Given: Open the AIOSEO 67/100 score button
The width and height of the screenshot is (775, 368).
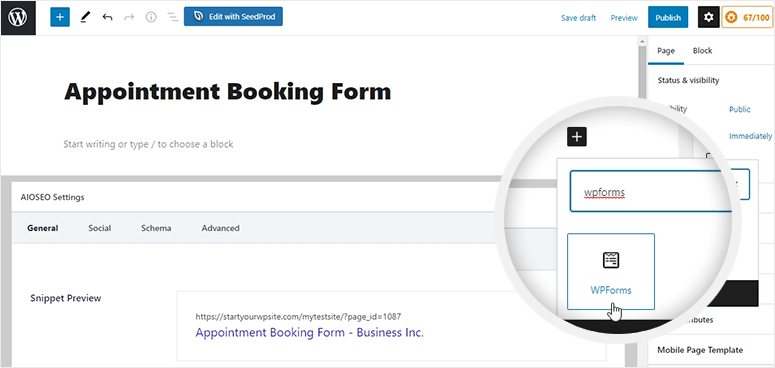Looking at the screenshot, I should [x=747, y=17].
